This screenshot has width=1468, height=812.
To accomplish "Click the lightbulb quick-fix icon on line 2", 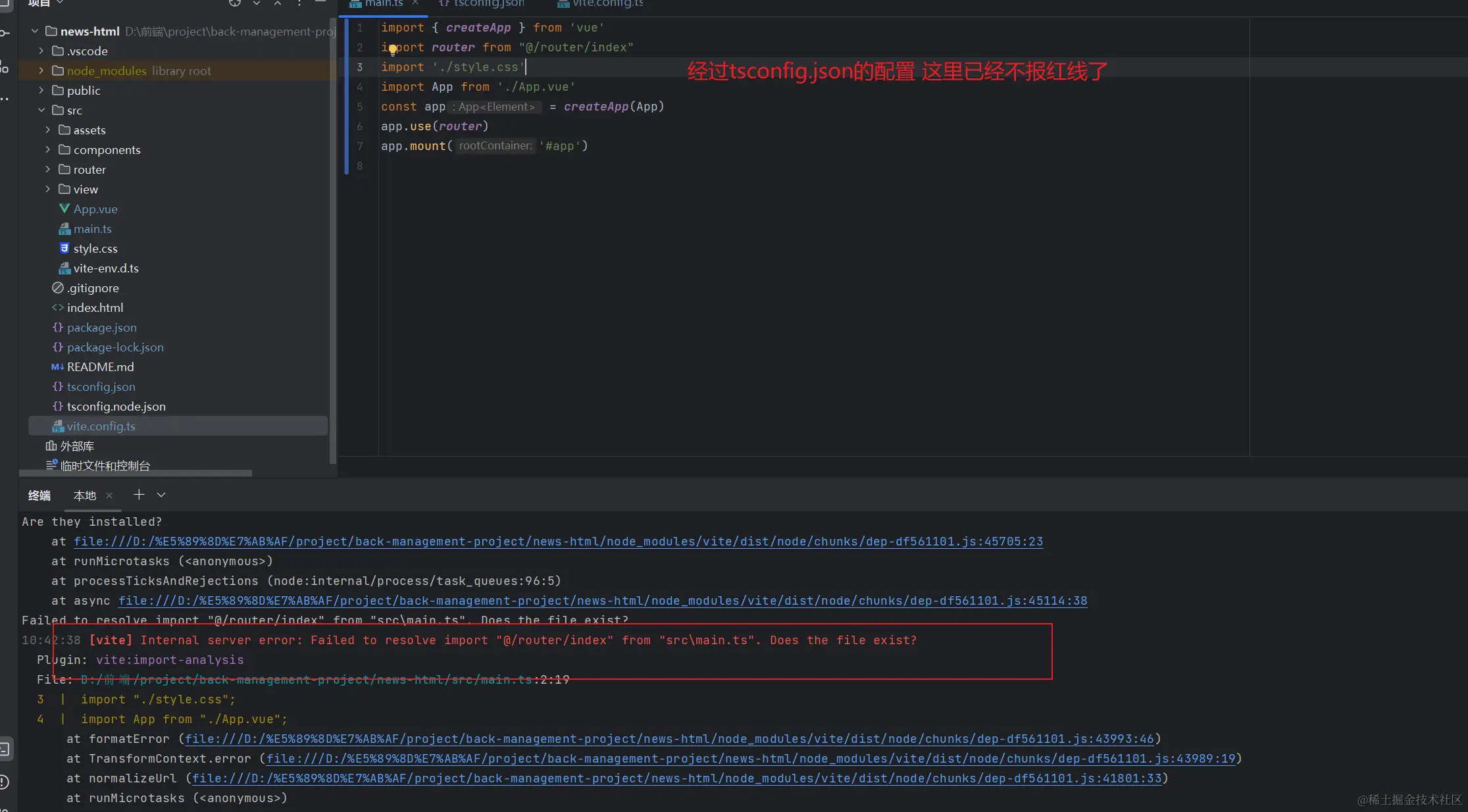I will (x=393, y=49).
